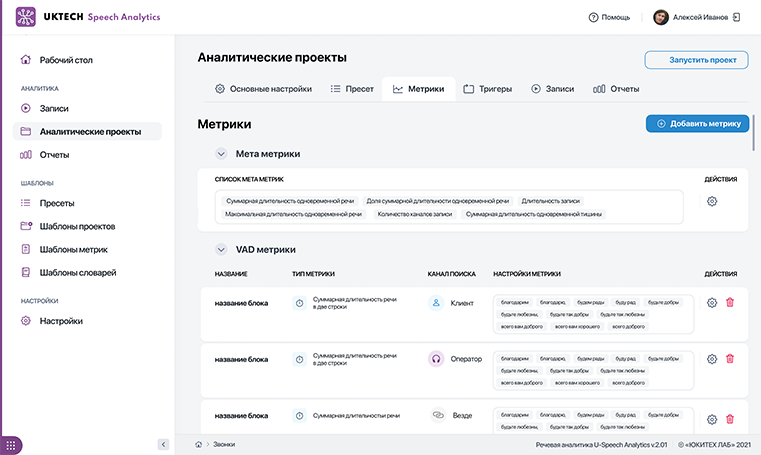
Task: Select the Длительность записи meta metric tag
Action: 550,201
